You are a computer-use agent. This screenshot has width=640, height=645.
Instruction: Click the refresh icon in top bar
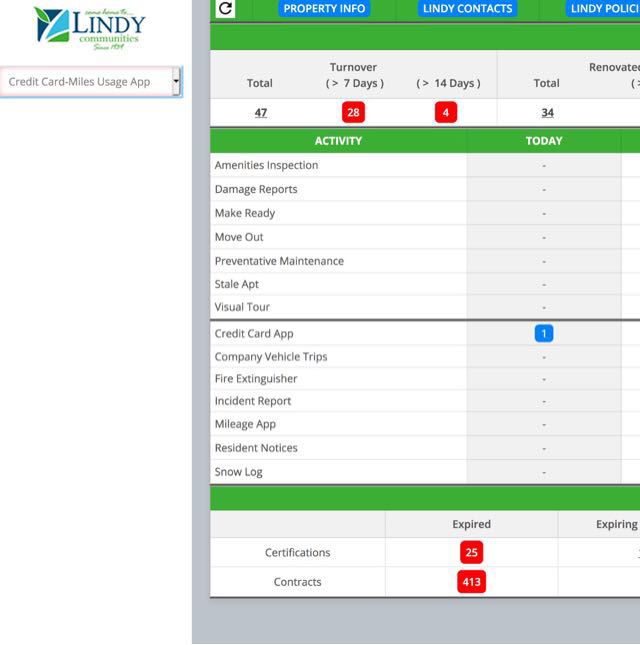[226, 9]
